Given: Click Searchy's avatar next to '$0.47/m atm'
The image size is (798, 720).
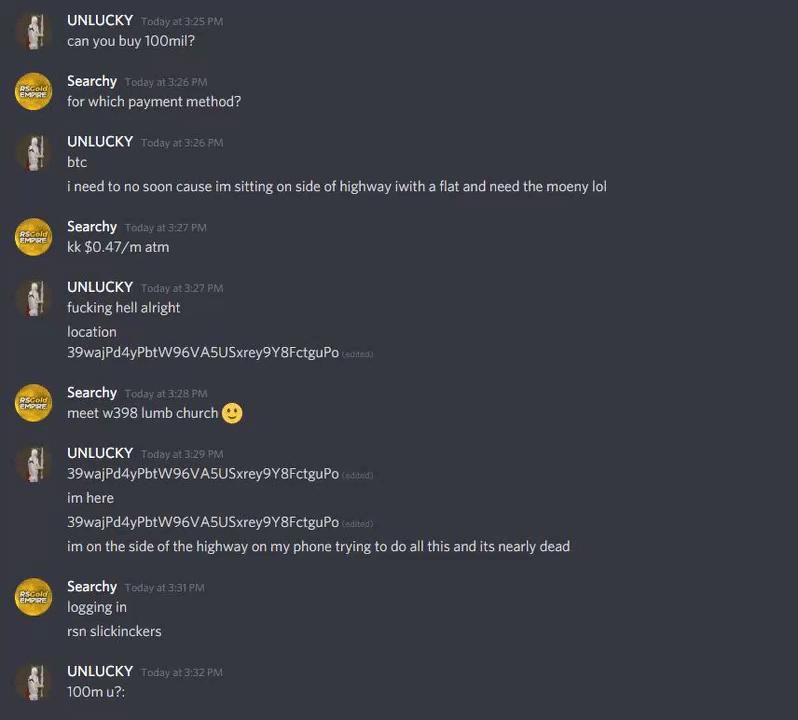Looking at the screenshot, I should [34, 237].
